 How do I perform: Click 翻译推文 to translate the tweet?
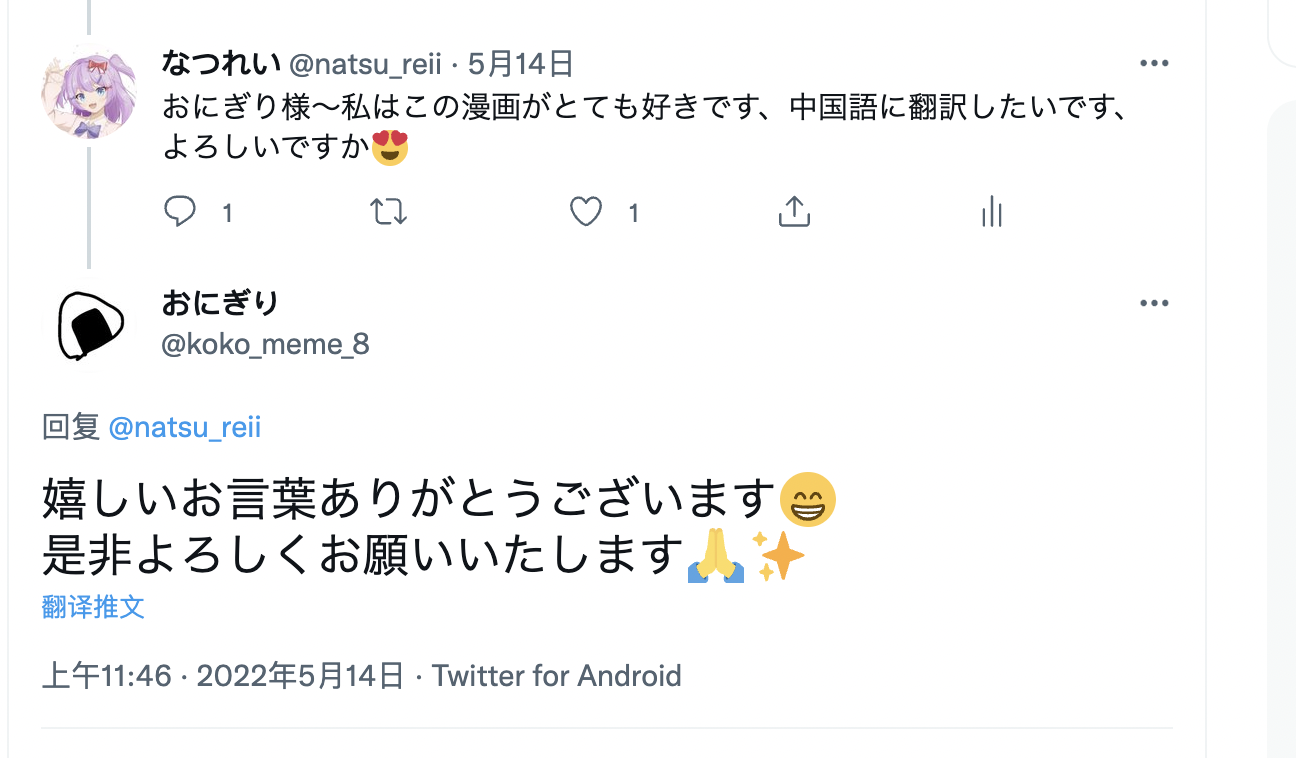pos(93,607)
